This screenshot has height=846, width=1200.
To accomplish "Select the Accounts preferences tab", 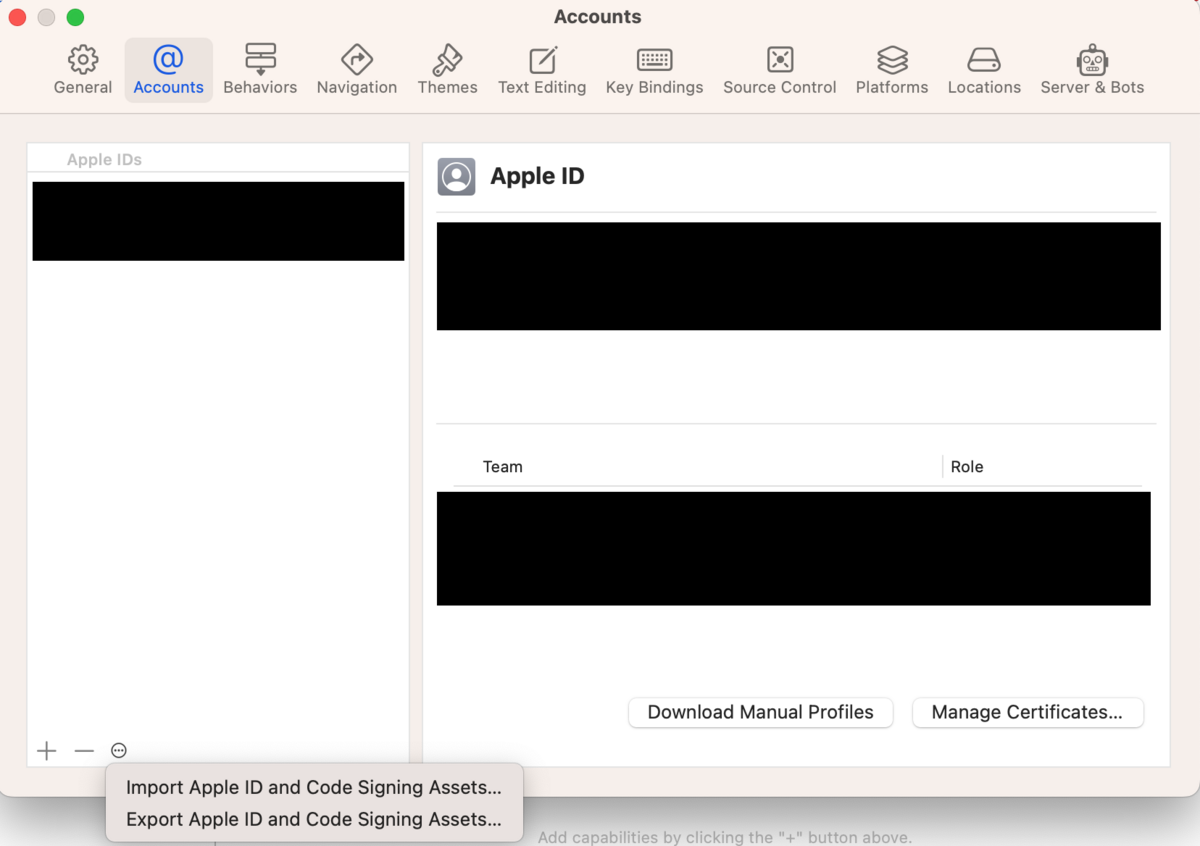I will click(x=169, y=70).
